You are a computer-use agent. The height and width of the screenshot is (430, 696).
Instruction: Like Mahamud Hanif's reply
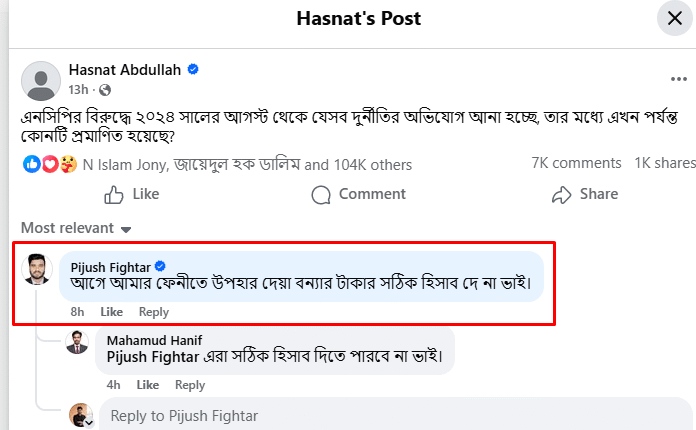coord(147,384)
